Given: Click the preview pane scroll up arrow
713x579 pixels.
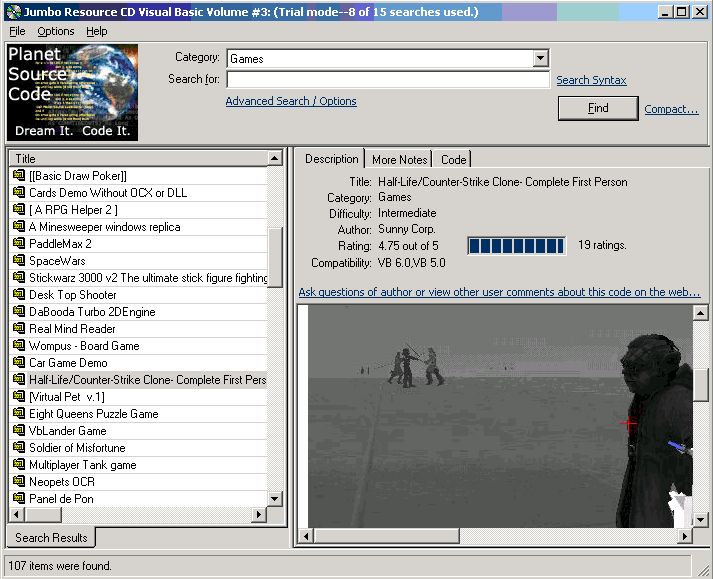Looking at the screenshot, I should pyautogui.click(x=700, y=313).
